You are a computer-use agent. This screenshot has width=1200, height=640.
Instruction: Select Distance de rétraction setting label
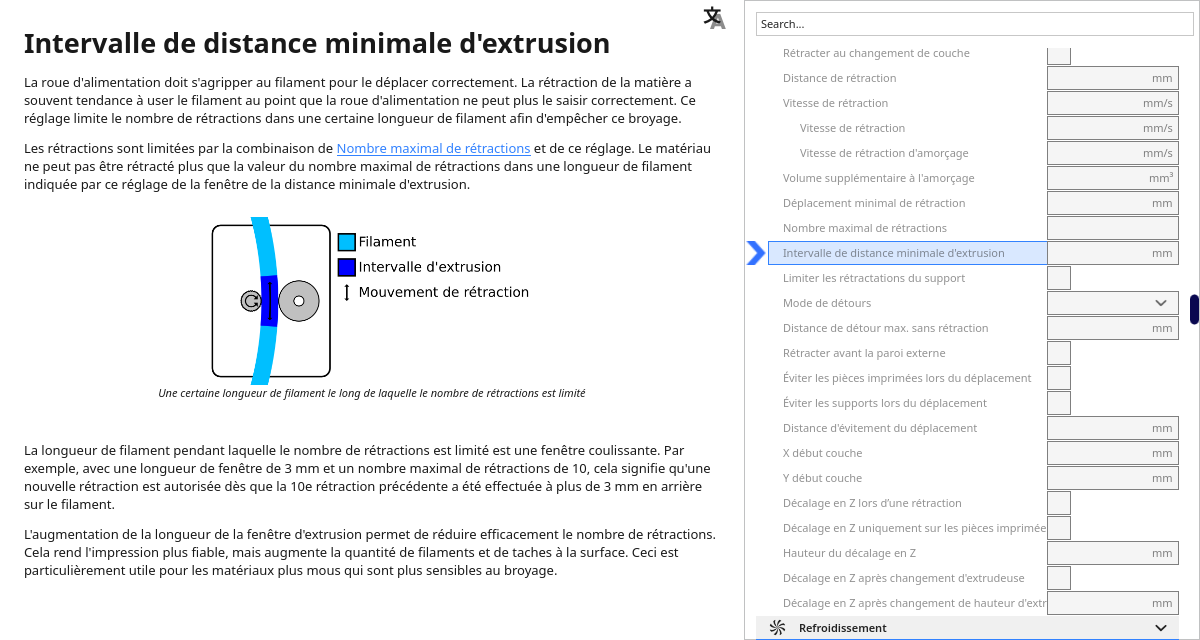[839, 78]
